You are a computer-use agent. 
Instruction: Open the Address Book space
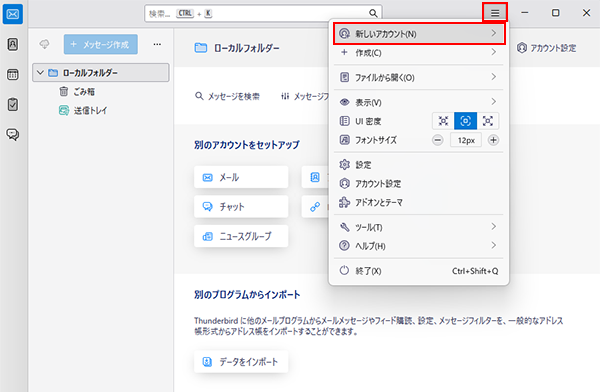point(13,44)
